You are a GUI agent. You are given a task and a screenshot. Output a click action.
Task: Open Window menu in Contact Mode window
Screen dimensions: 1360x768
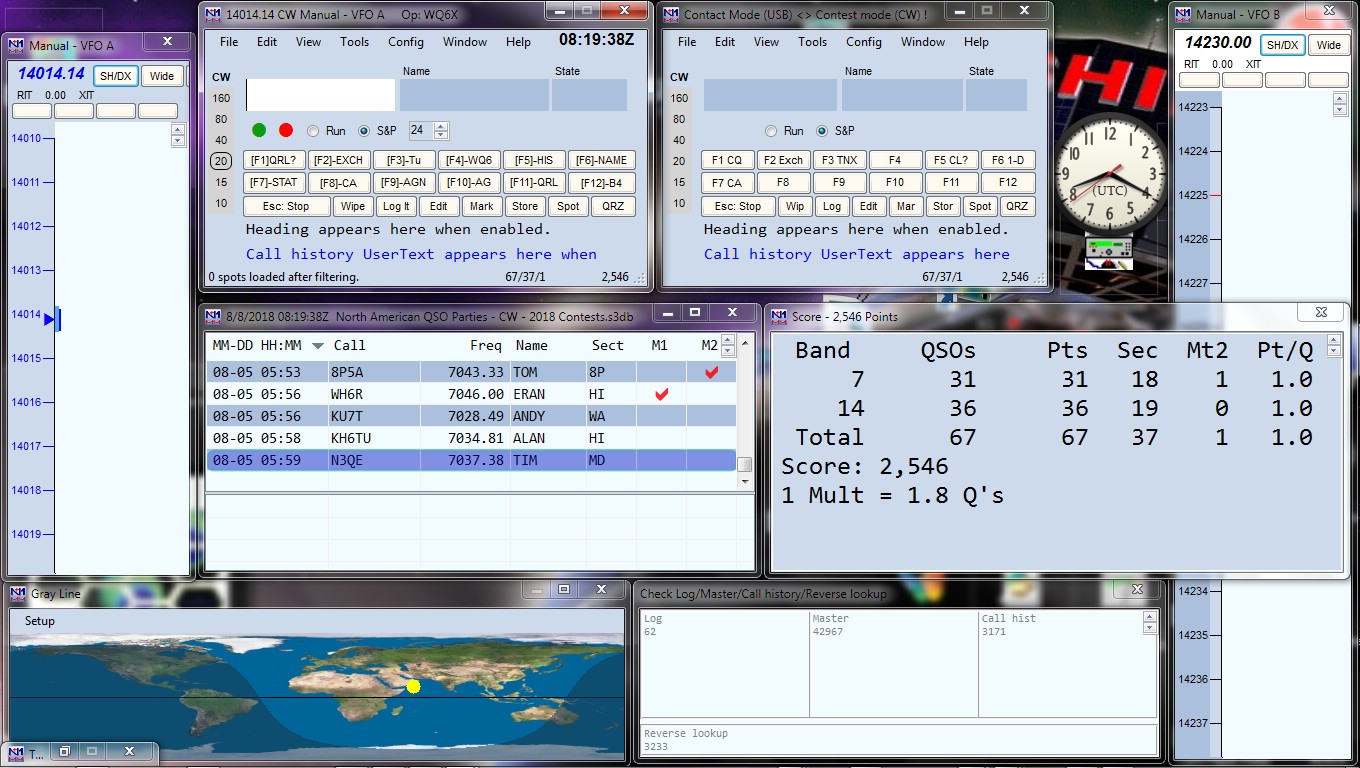(922, 42)
